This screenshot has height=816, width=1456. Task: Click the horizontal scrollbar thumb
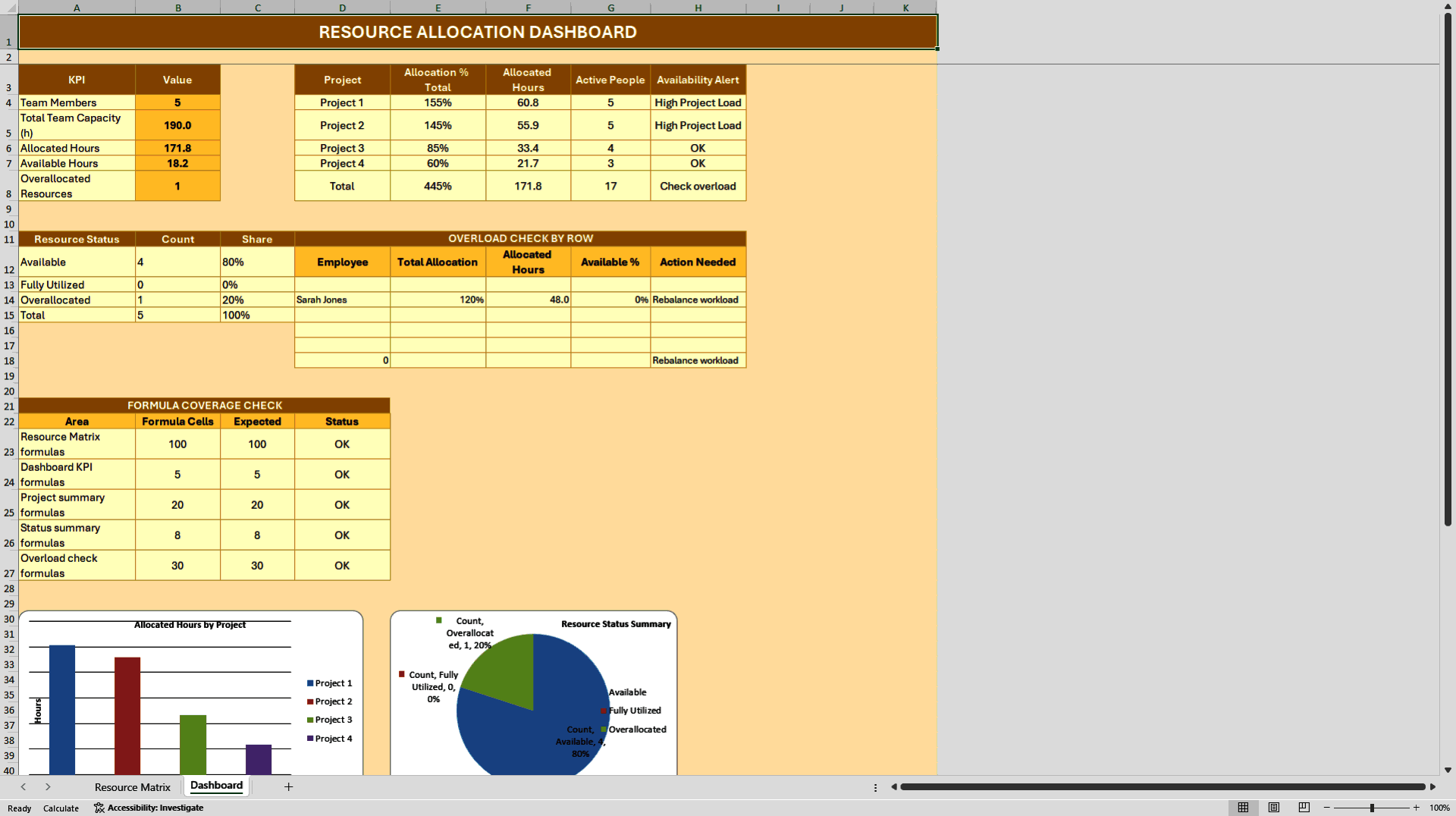coord(1163,786)
